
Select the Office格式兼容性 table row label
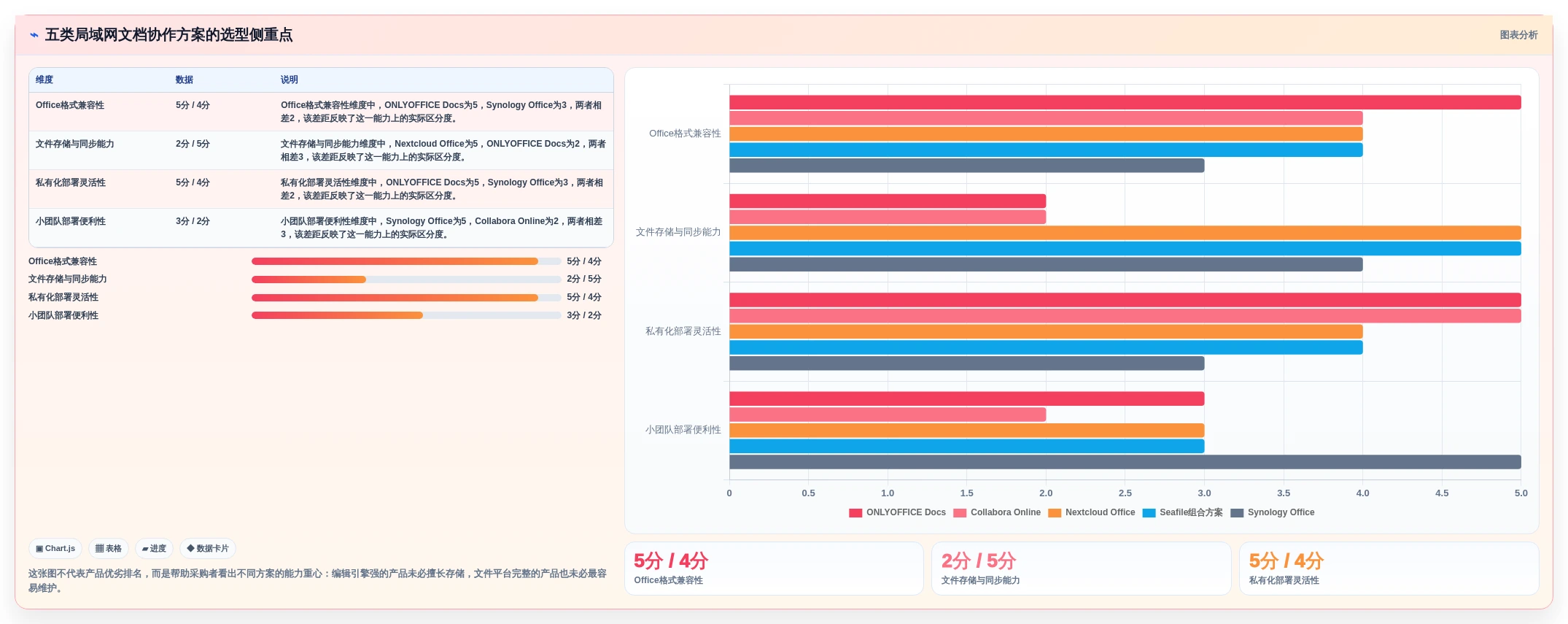coord(70,105)
